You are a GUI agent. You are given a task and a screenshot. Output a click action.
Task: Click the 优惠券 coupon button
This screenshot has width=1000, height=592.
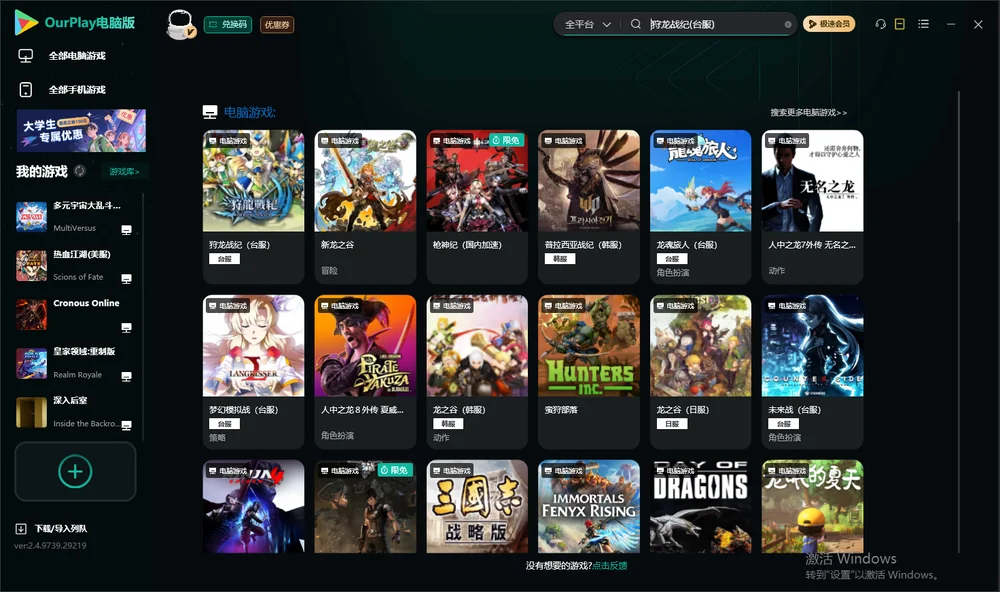click(x=277, y=24)
